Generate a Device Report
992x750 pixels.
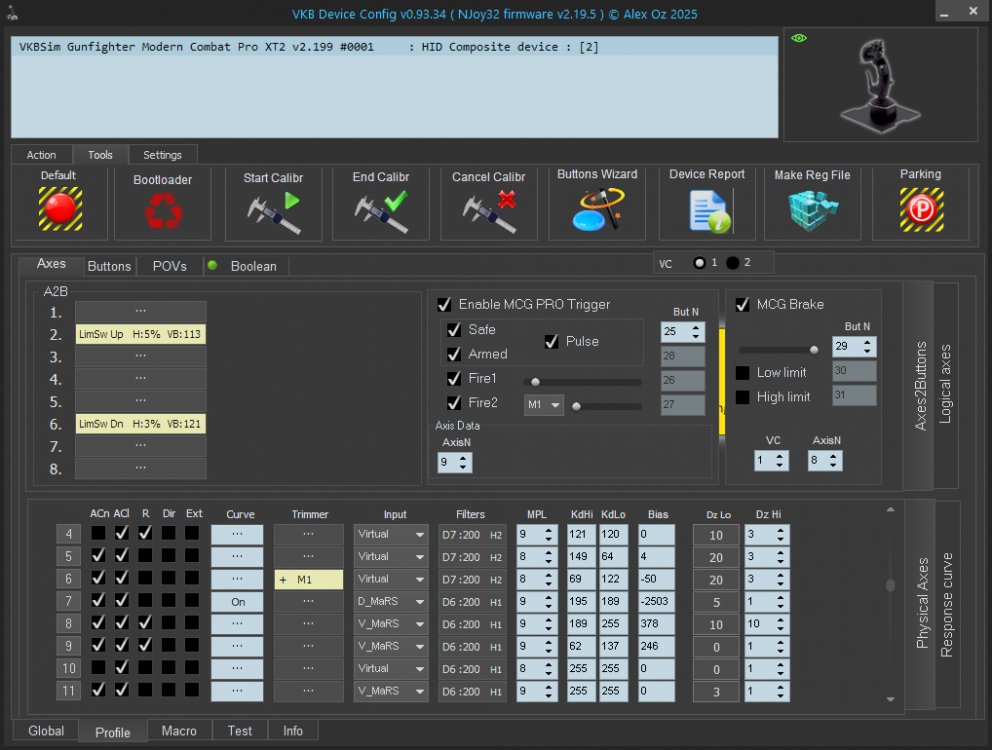[x=707, y=211]
